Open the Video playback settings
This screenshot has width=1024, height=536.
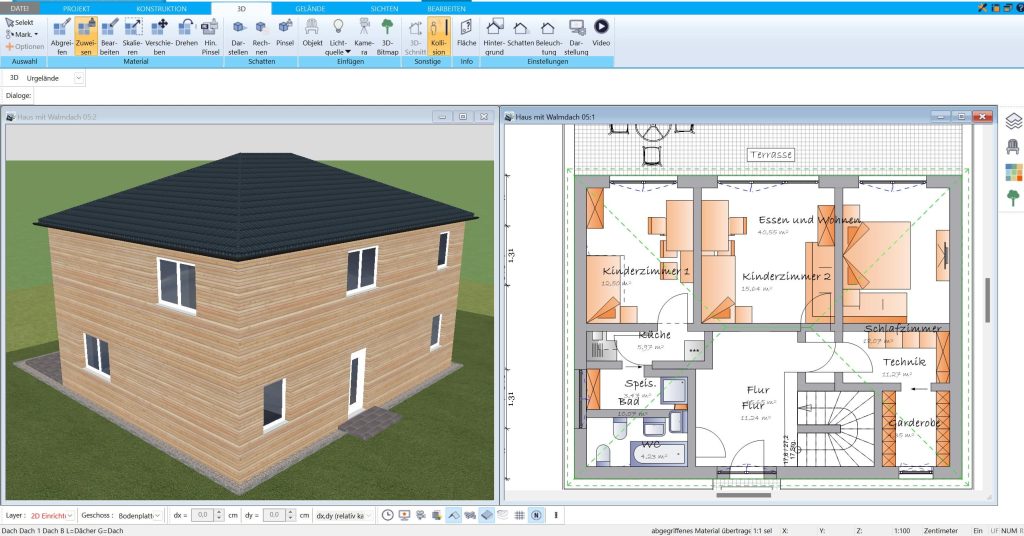tap(601, 35)
